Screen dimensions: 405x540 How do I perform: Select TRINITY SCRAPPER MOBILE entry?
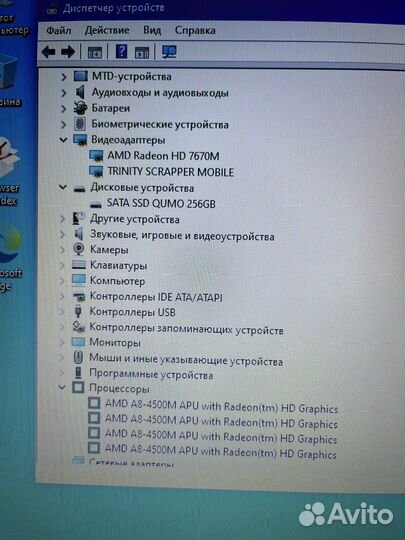[x=170, y=172]
